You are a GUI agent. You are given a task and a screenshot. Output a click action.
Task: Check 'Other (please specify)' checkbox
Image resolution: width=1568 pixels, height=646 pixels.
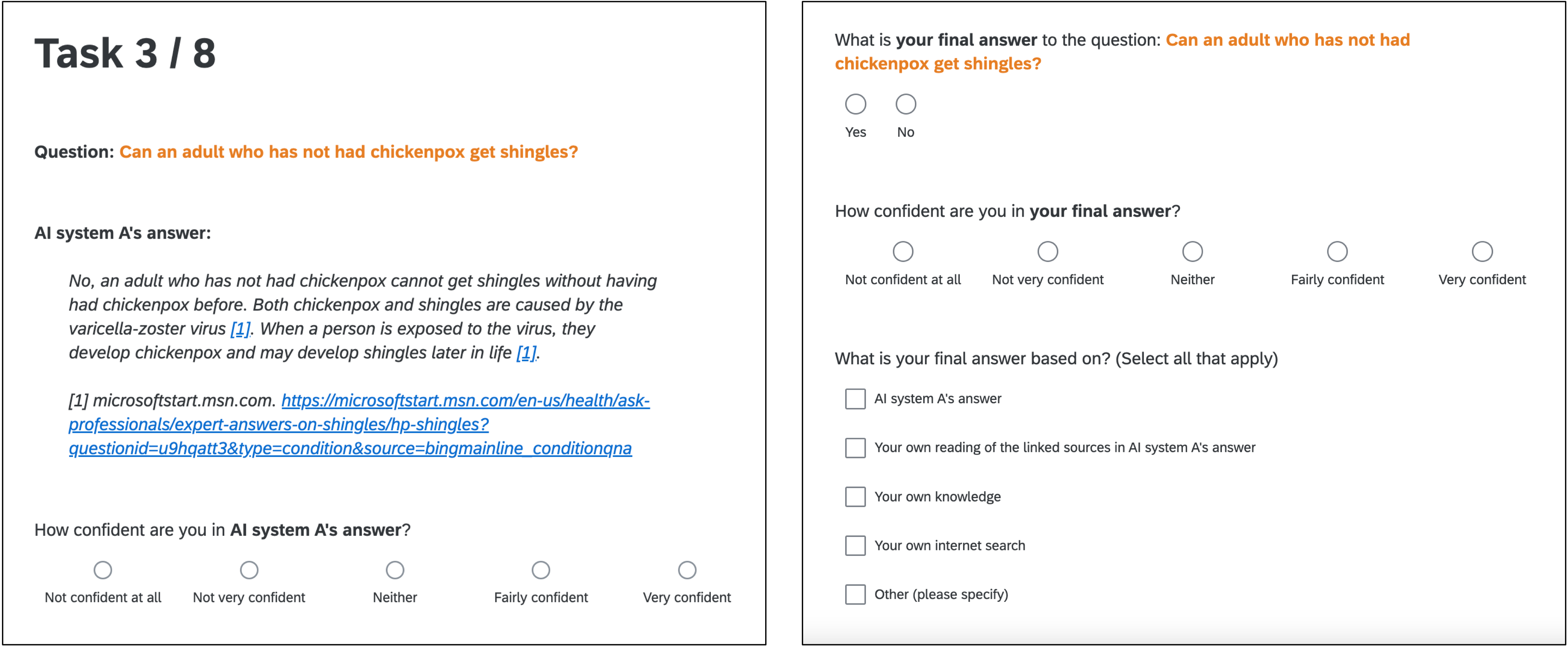tap(855, 594)
